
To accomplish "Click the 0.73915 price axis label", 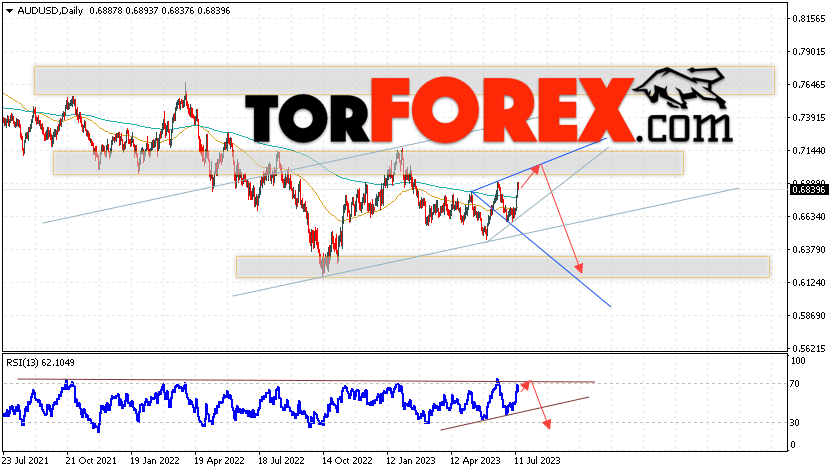I will [x=809, y=117].
